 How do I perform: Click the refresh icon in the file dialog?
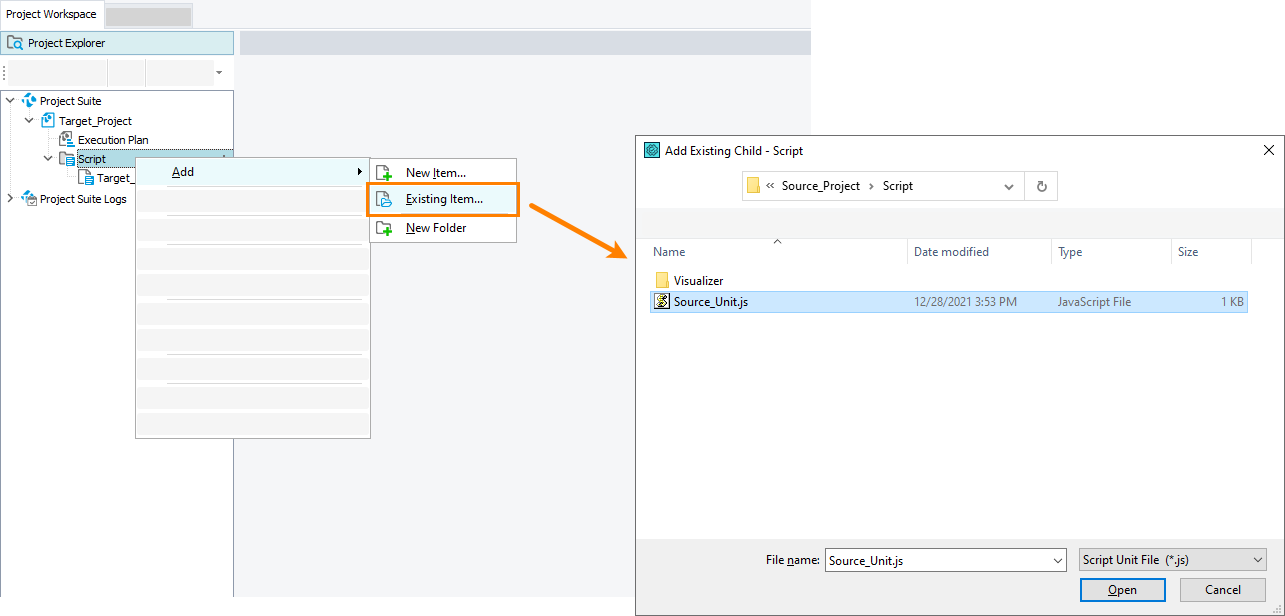pos(1041,186)
